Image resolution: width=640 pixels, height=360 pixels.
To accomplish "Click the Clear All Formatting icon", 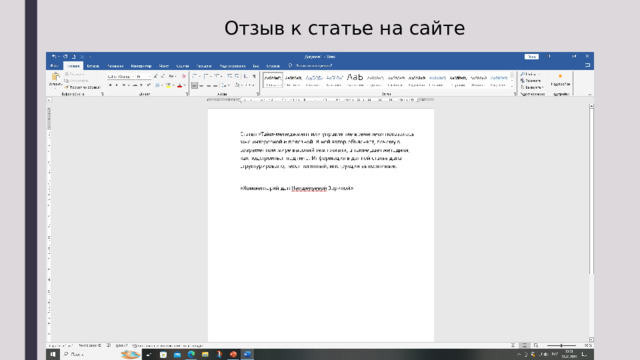I will pyautogui.click(x=183, y=76).
